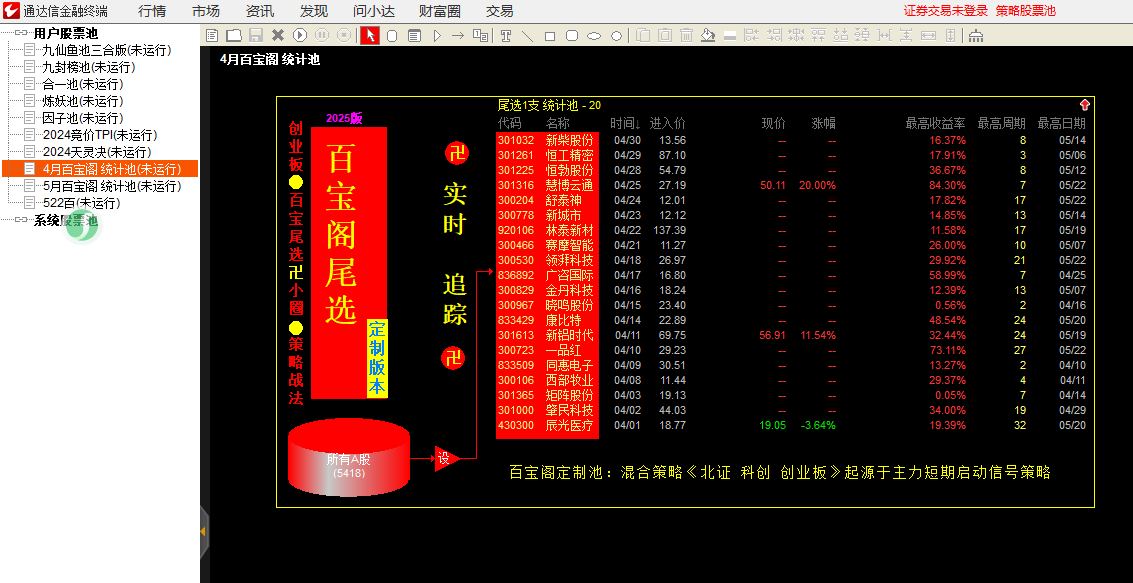Click the 最高日期 column header

click(x=1061, y=123)
